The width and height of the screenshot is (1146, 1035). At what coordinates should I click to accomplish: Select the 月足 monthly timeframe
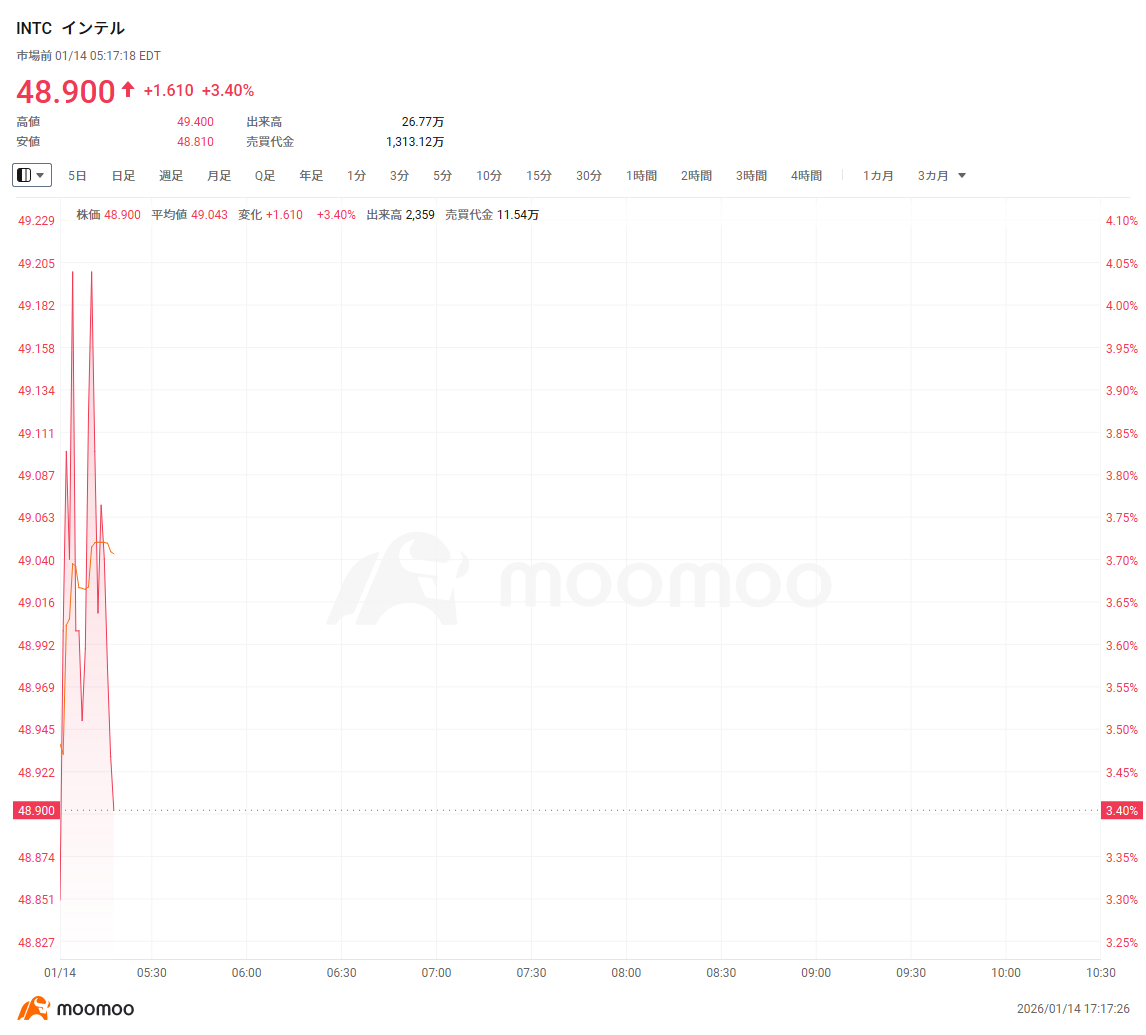217,174
